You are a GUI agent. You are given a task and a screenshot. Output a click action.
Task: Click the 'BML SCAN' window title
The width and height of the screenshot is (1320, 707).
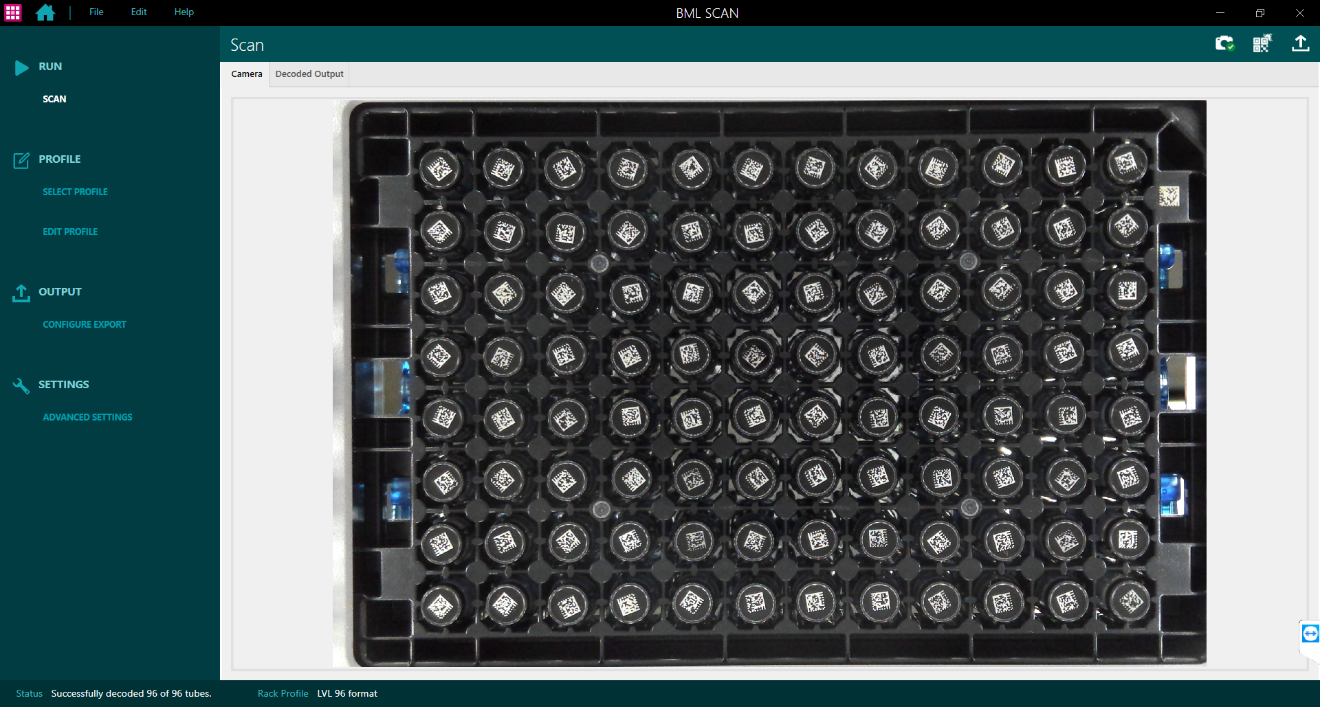[x=707, y=13]
